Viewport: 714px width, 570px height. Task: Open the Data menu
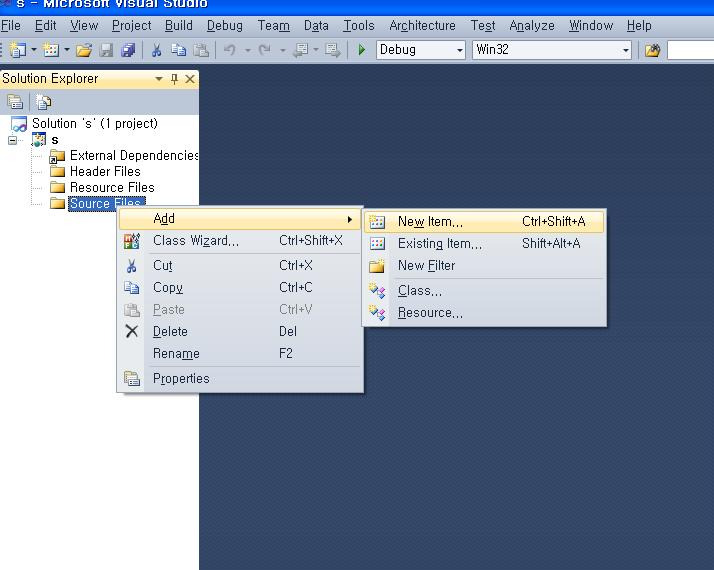tap(316, 25)
